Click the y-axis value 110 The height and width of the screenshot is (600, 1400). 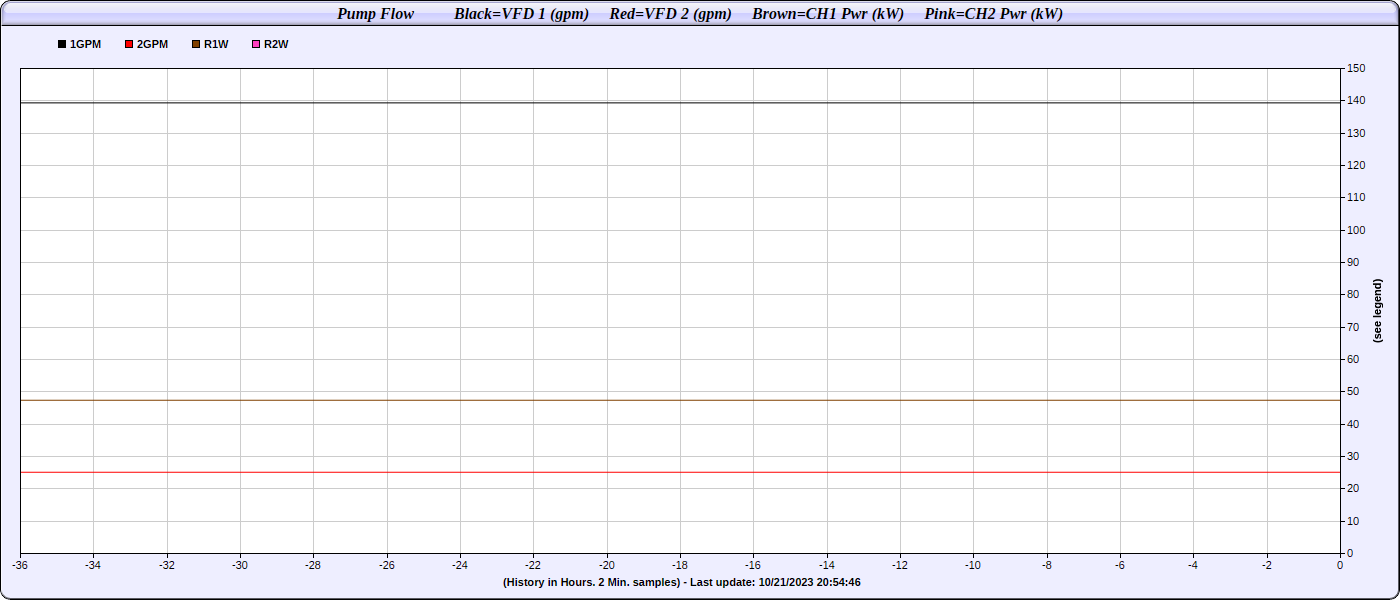(x=1356, y=197)
